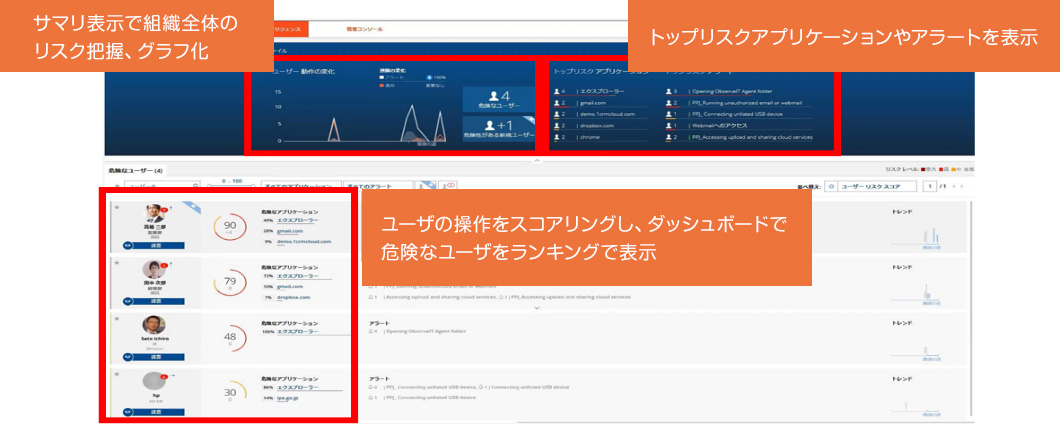Click the 危険なユーザー count tile showing 4
This screenshot has width=1060, height=424.
pyautogui.click(x=497, y=97)
